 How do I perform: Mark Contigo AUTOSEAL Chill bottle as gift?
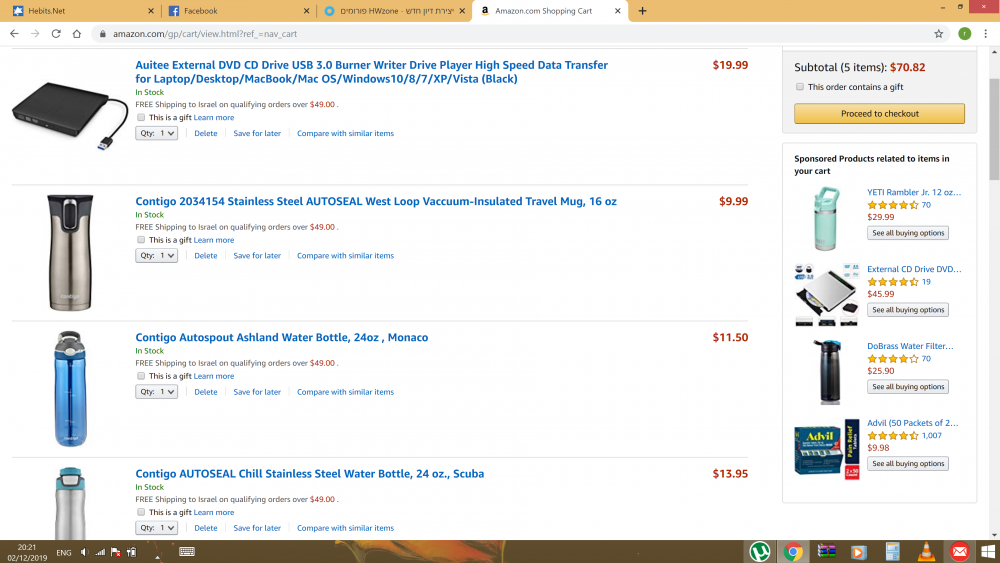point(141,512)
